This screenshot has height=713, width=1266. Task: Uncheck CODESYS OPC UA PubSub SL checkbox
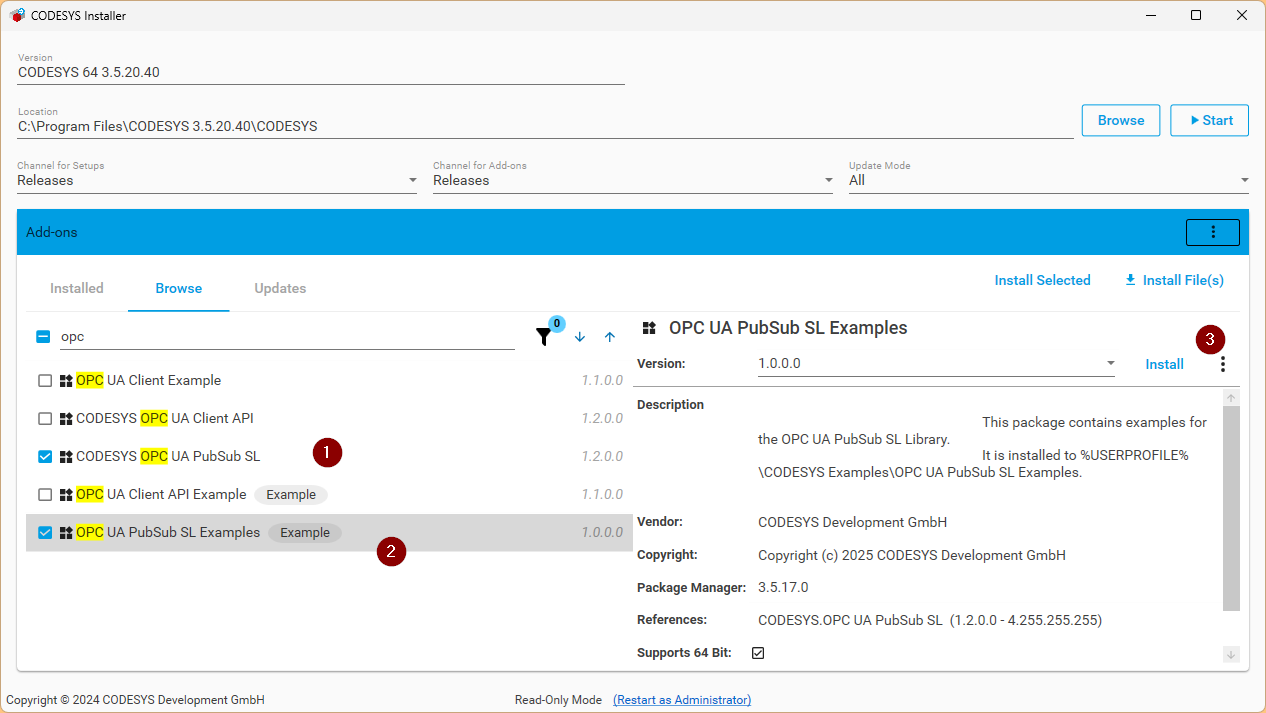[x=45, y=457]
